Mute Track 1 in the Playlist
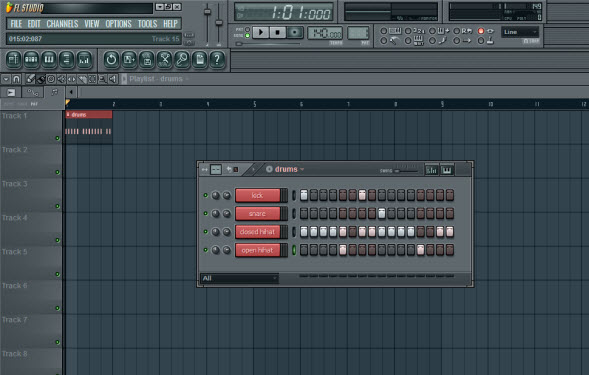This screenshot has width=589, height=375. coord(57,138)
